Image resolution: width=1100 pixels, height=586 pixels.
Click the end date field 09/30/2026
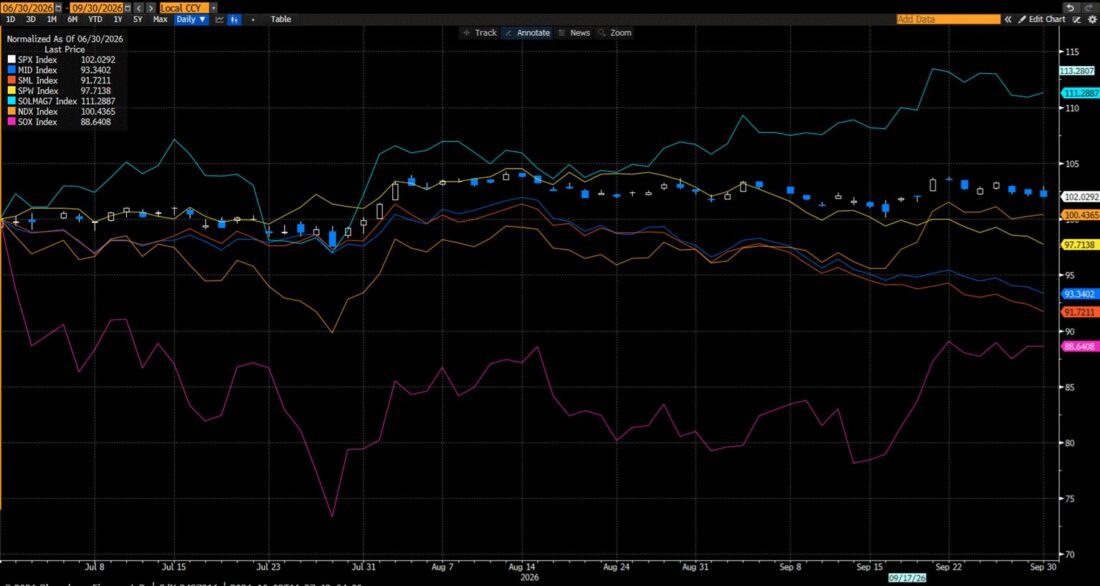coord(97,8)
